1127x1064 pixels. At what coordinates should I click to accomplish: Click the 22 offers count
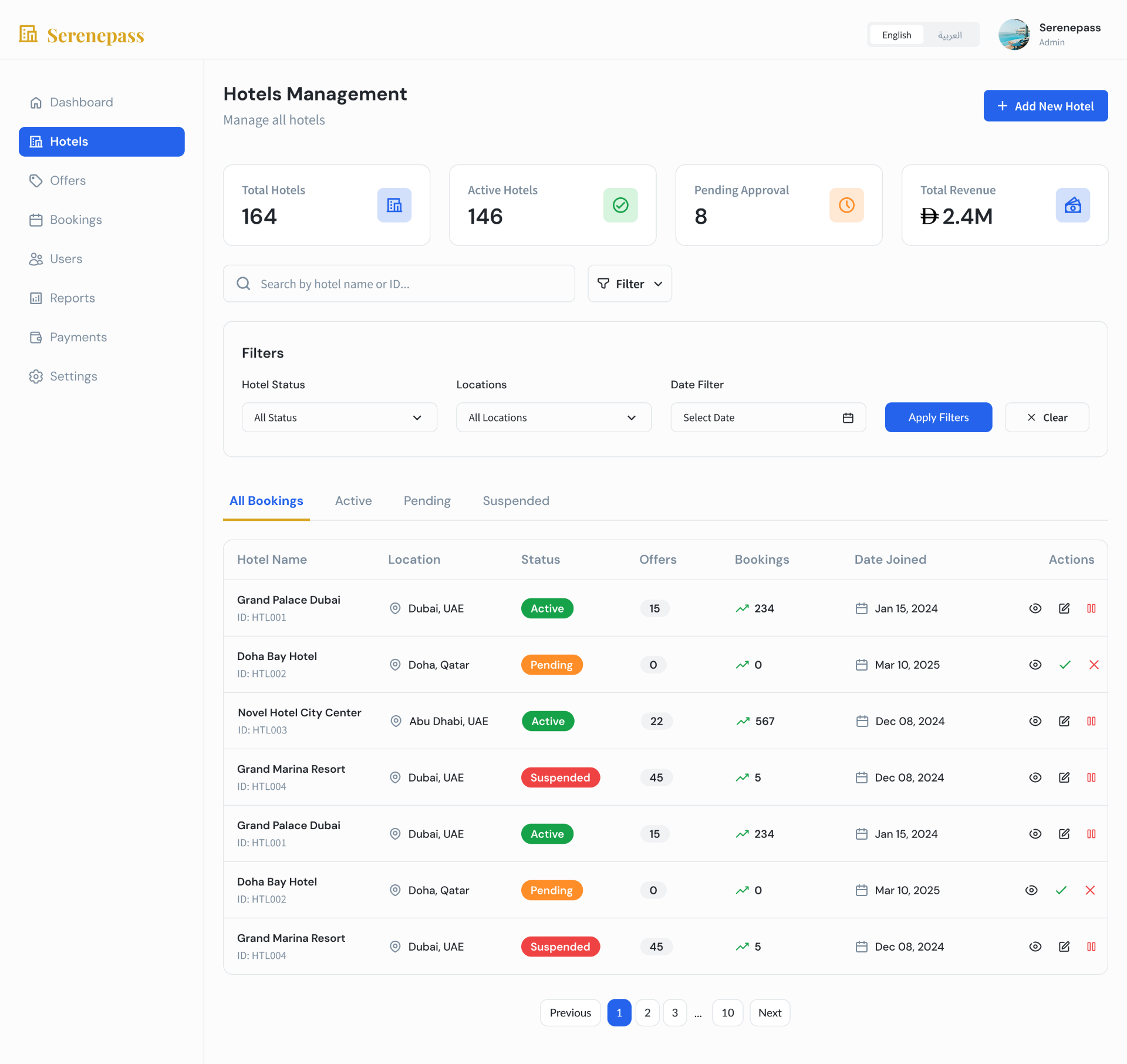point(656,721)
